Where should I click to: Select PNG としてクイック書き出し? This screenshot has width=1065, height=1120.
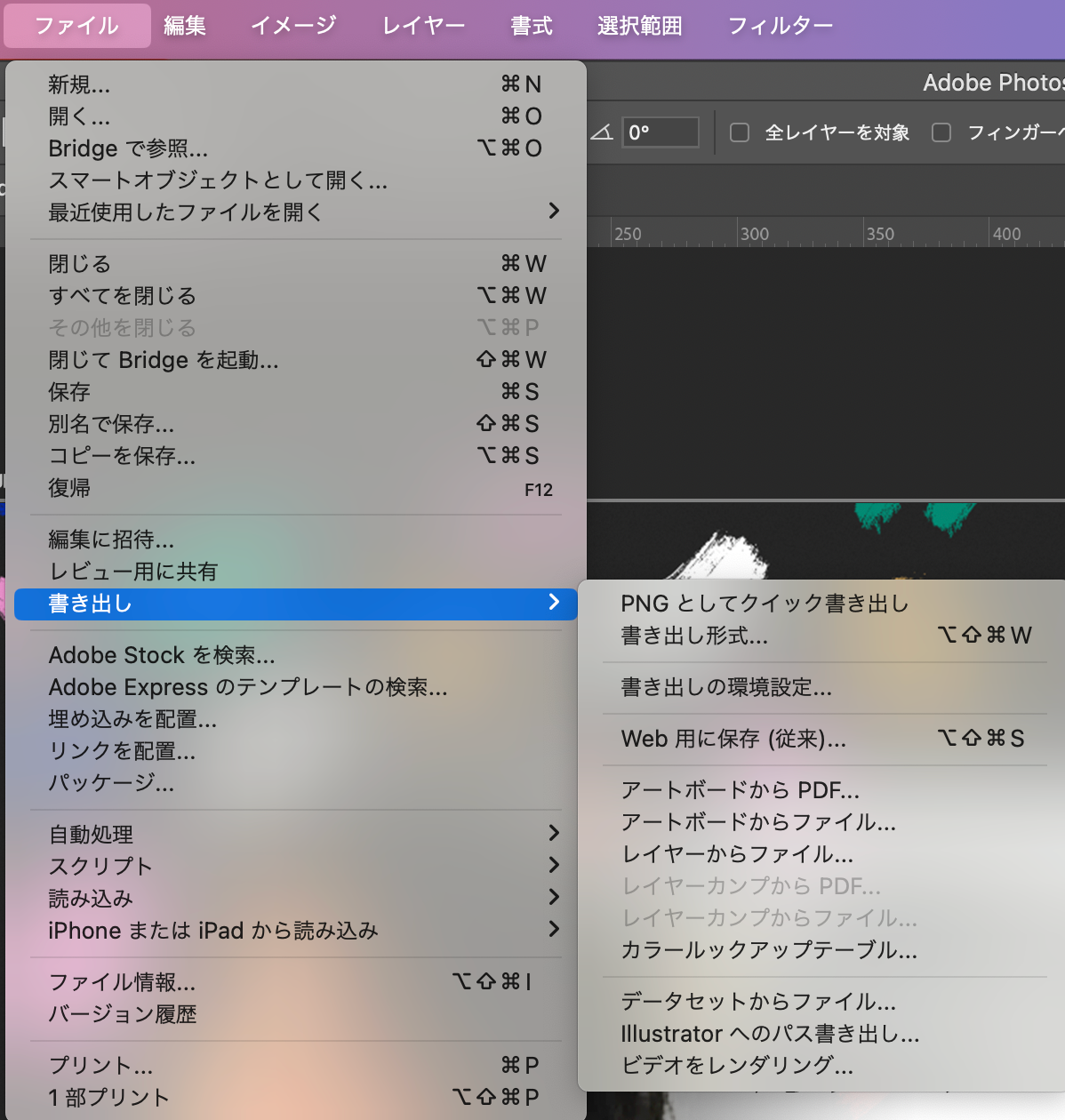tap(764, 604)
